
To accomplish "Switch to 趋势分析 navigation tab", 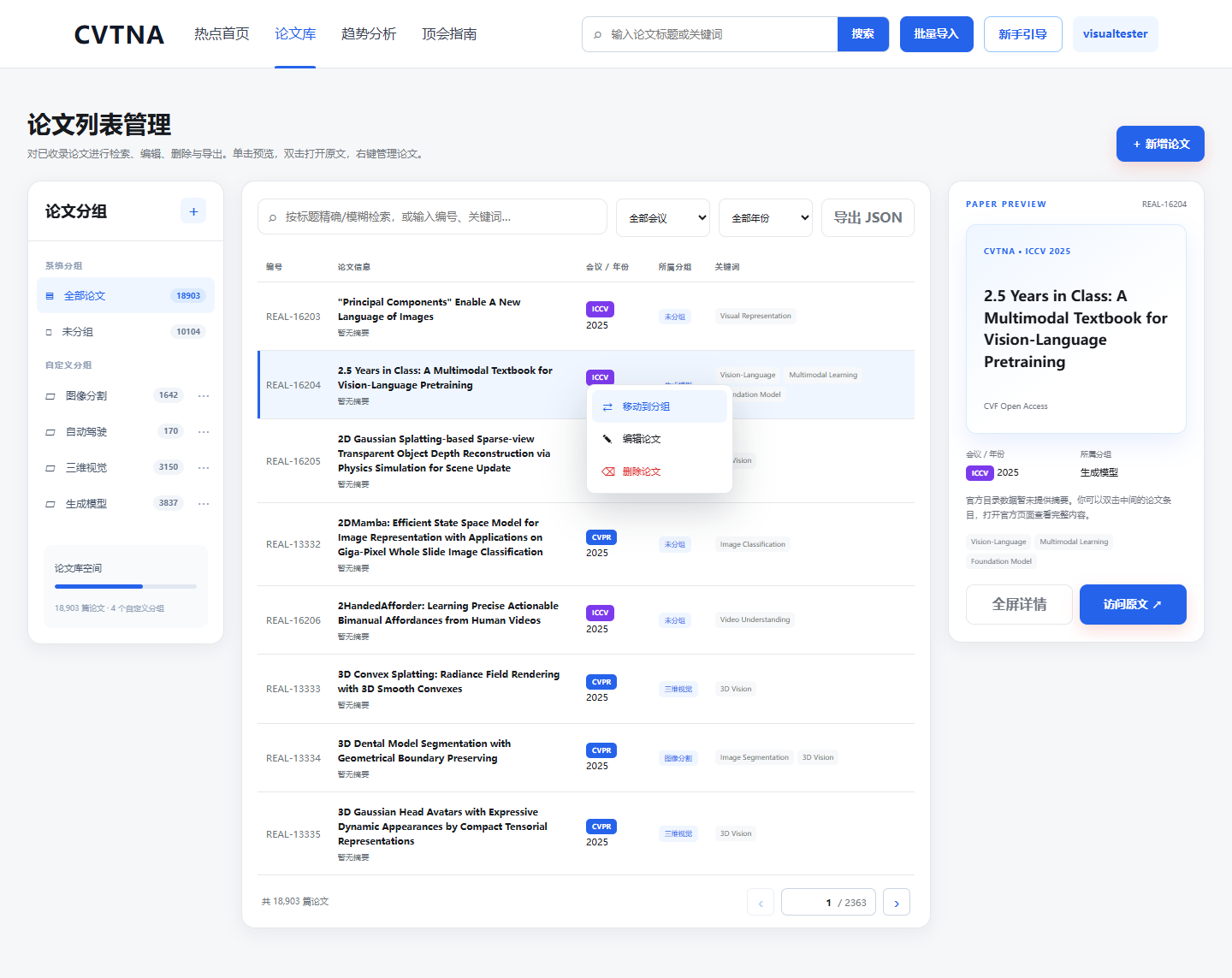I will point(369,34).
